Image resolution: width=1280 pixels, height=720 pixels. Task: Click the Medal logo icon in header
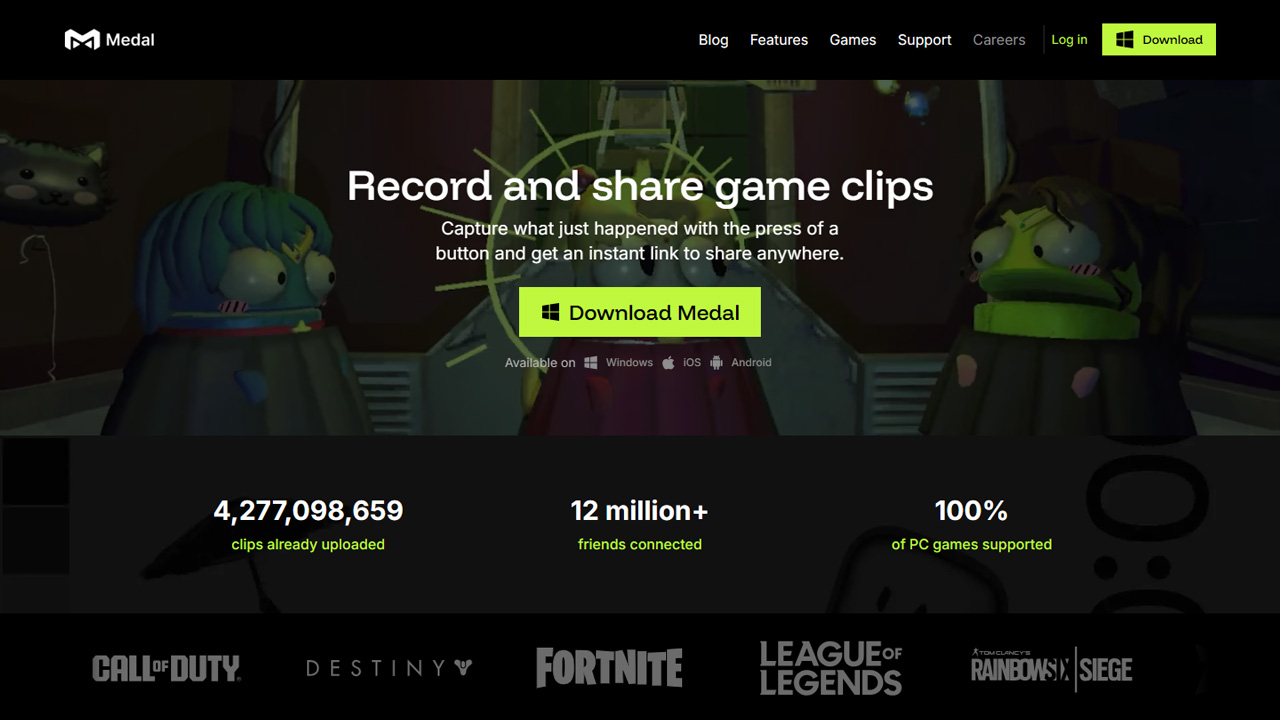pos(82,40)
